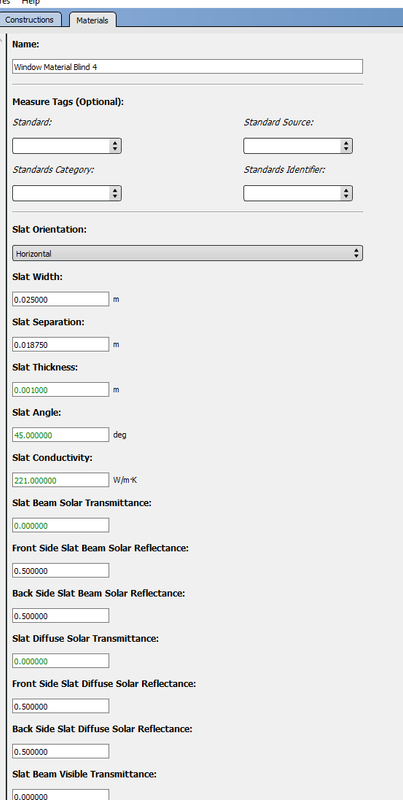Viewport: 403px width, 800px height.
Task: Select the Slat Diffuse Solar Transmittance field
Action: click(x=61, y=661)
